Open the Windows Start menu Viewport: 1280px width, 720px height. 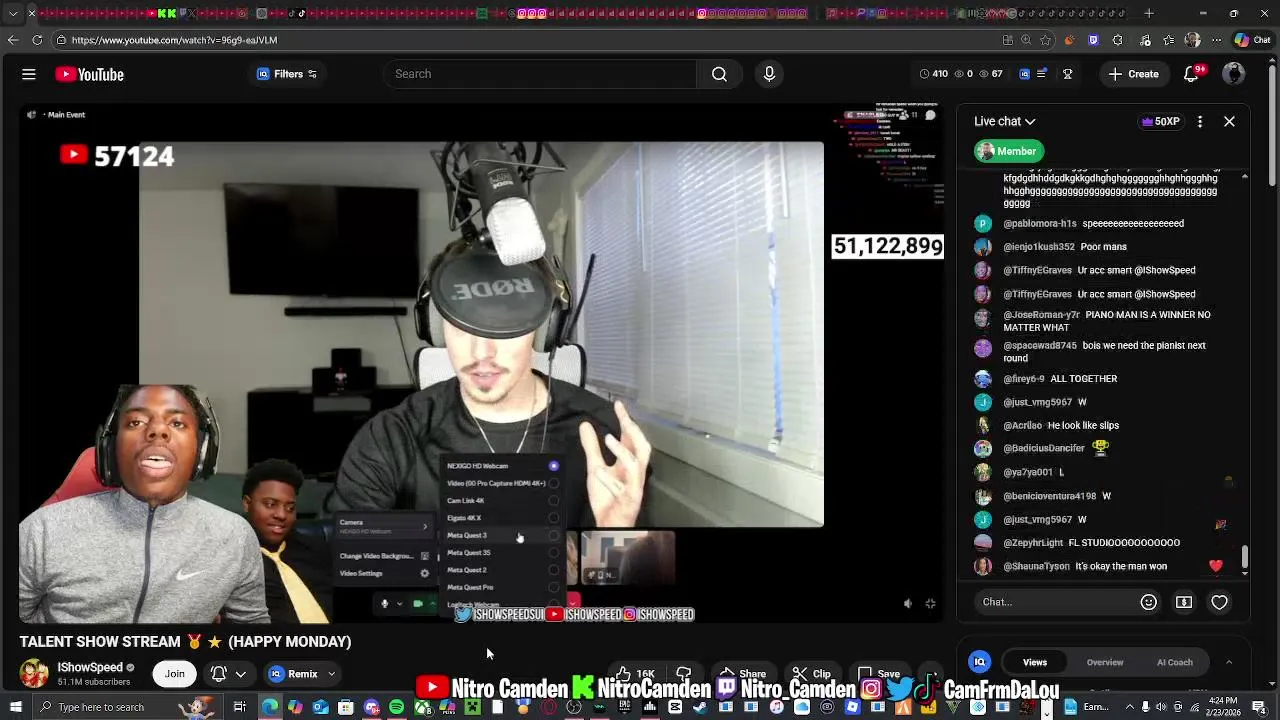tap(15, 707)
